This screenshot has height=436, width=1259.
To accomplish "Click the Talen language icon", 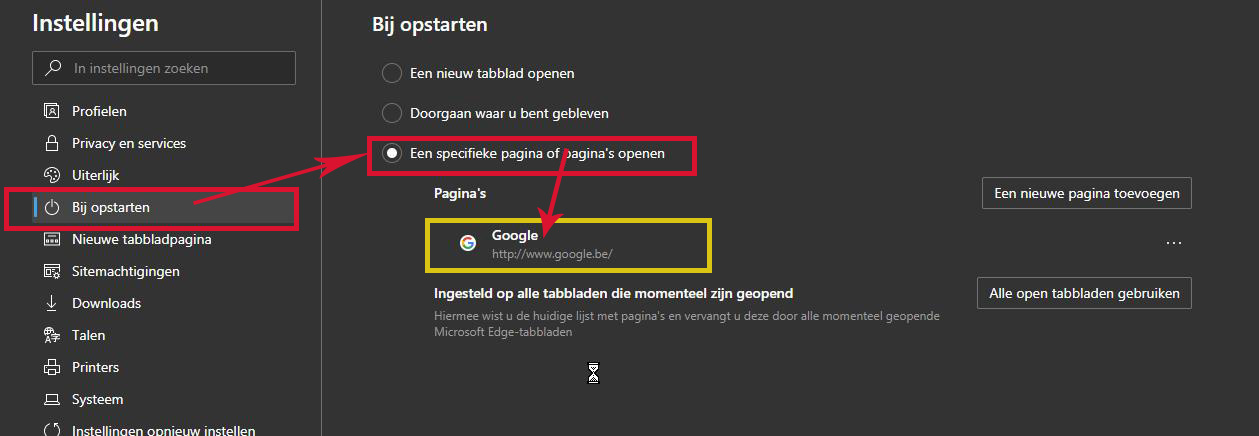I will (x=52, y=335).
